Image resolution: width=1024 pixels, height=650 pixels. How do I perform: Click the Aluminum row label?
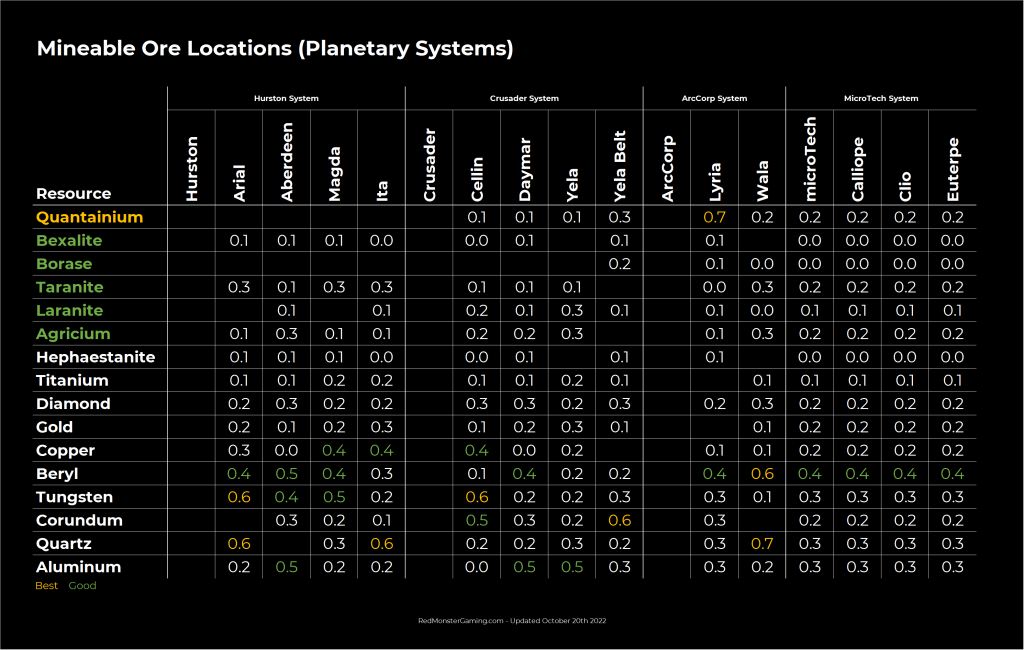(x=78, y=567)
